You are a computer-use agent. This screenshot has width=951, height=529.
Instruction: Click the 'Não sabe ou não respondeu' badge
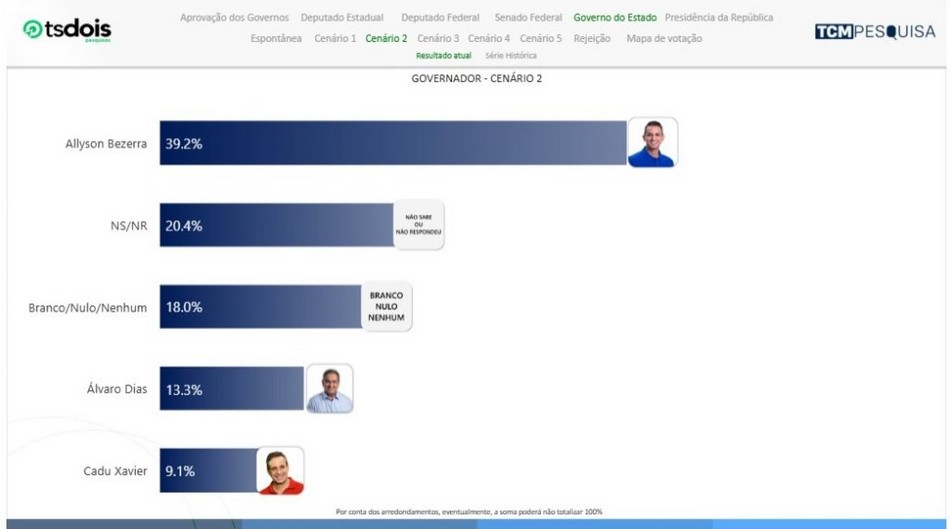coord(419,225)
